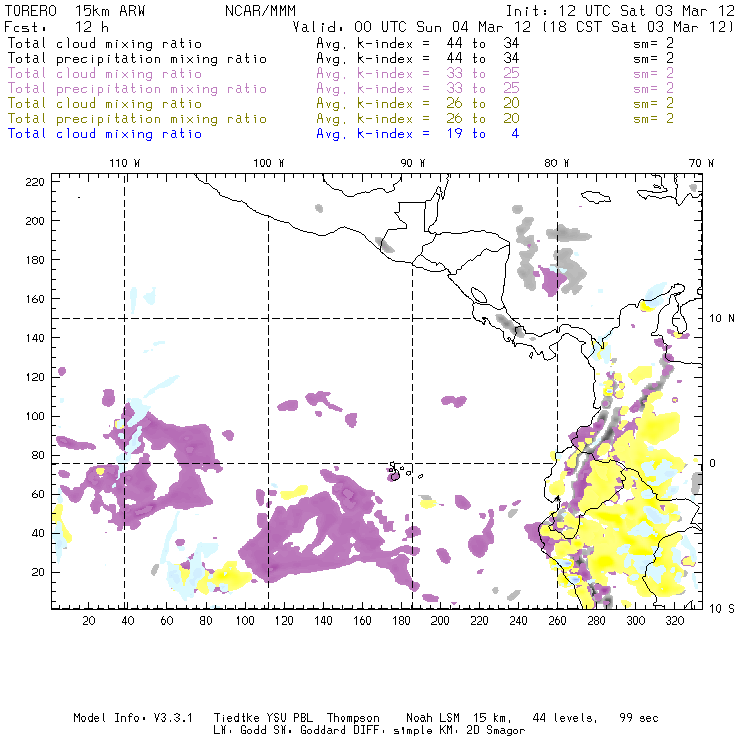Click the "TORERO 15km ARW" title text
The height and width of the screenshot is (740, 740).
75,11
